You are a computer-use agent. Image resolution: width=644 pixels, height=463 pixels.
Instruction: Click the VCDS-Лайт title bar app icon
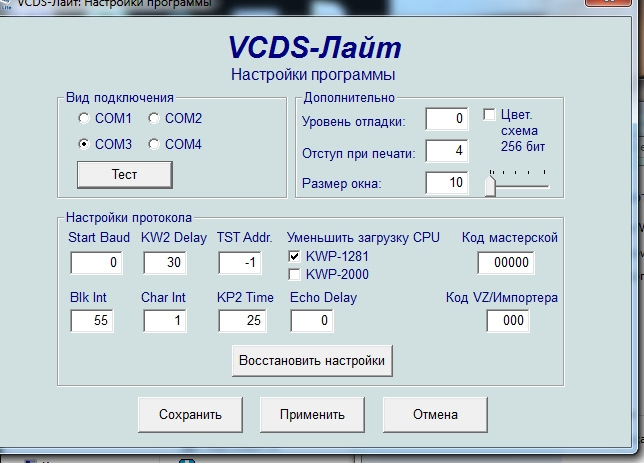[6, 4]
